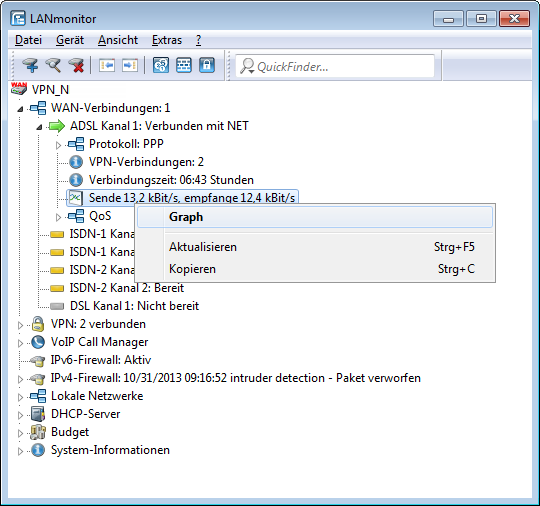The image size is (540, 506).
Task: Open the Gerät menu
Action: (70, 40)
